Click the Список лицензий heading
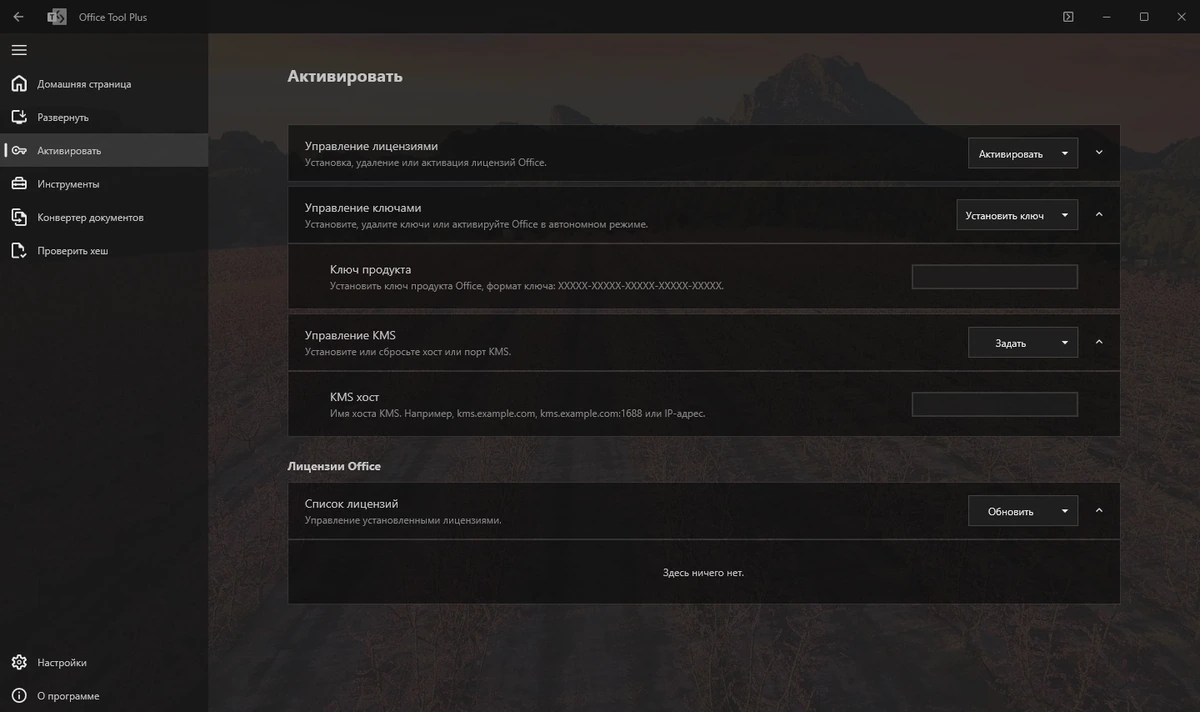The height and width of the screenshot is (712, 1200). [x=351, y=504]
